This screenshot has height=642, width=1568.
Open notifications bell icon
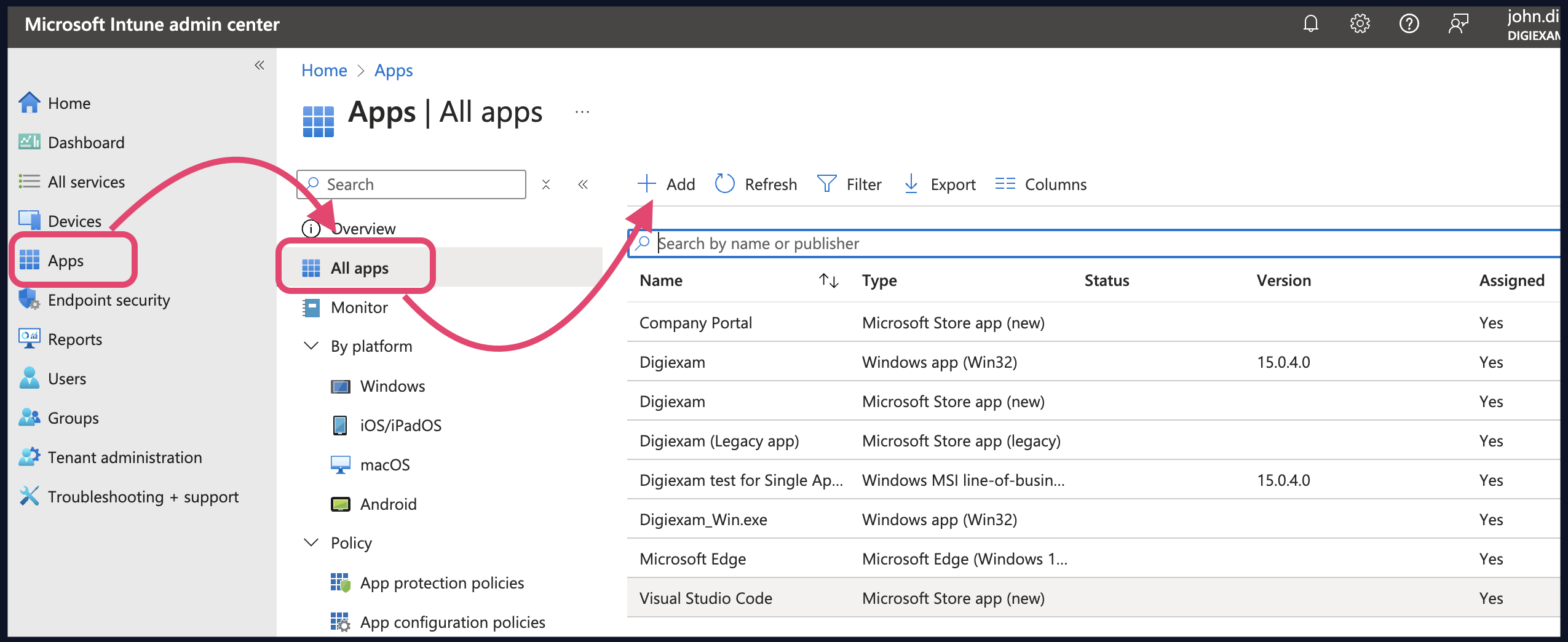[1310, 24]
